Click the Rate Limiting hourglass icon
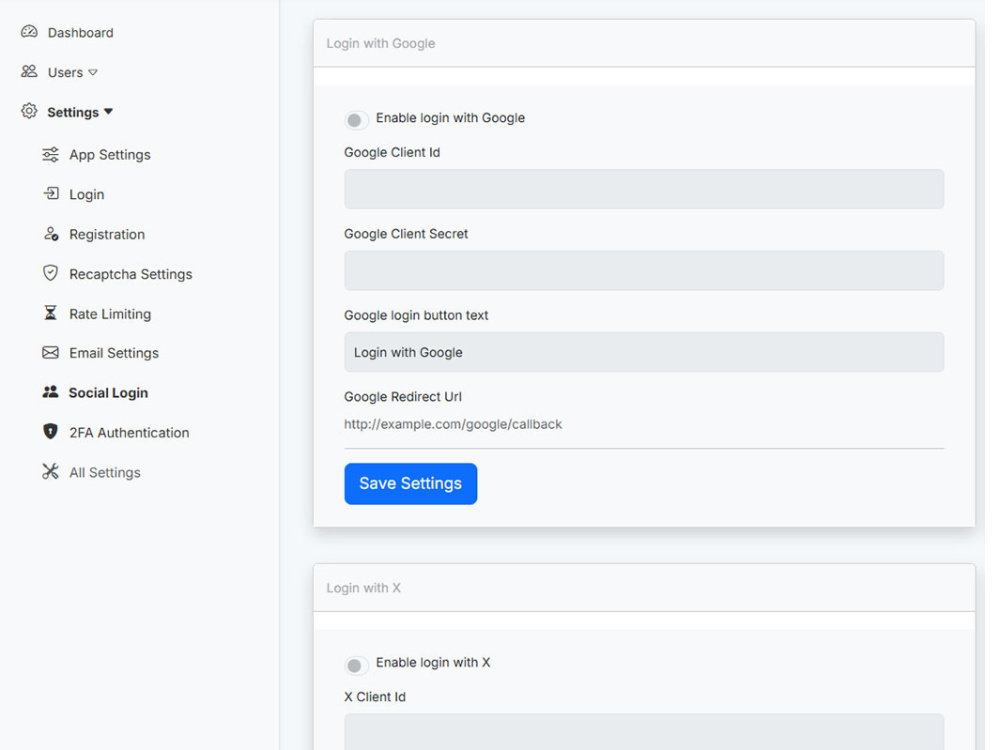1000x750 pixels. coord(50,312)
